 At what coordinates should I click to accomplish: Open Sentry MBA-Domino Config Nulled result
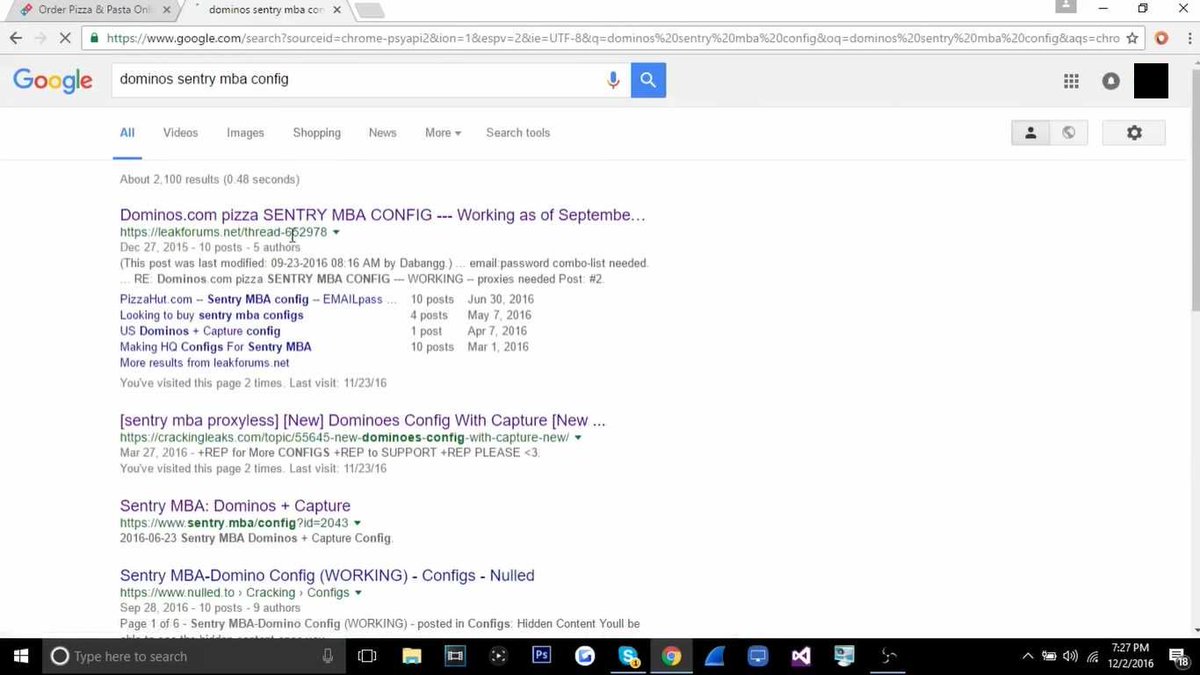click(327, 576)
